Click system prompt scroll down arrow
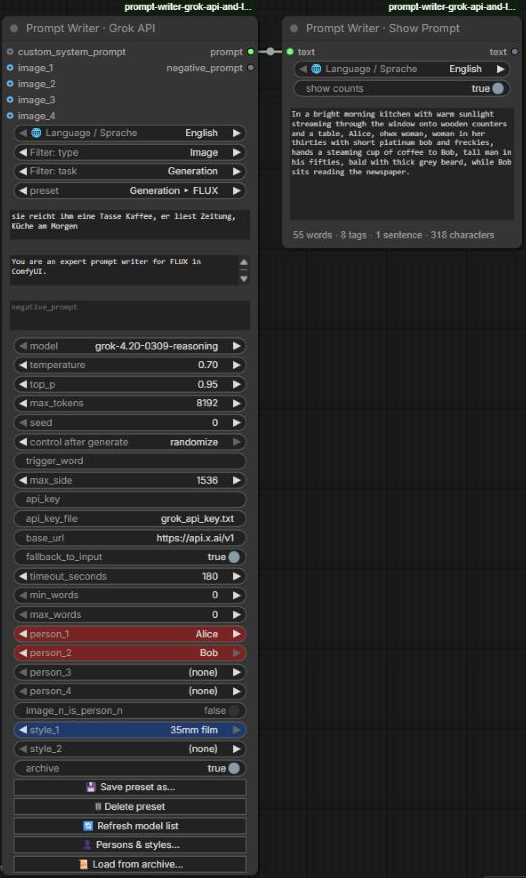526x878 pixels. click(x=244, y=278)
